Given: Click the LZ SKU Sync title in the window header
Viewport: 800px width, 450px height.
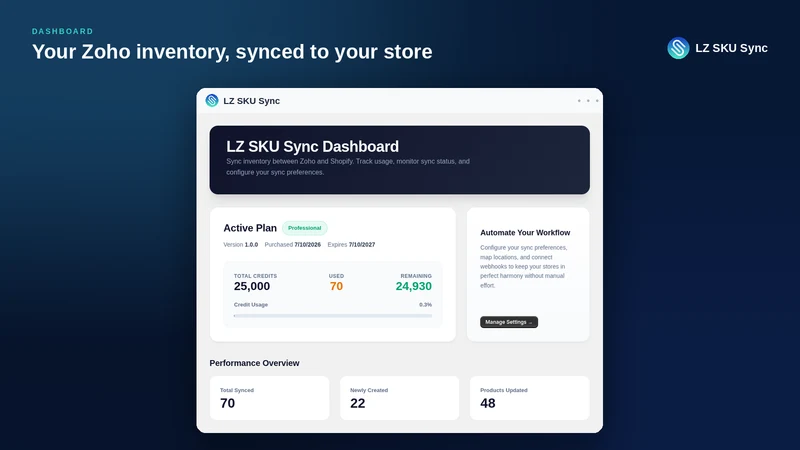Looking at the screenshot, I should click(252, 101).
